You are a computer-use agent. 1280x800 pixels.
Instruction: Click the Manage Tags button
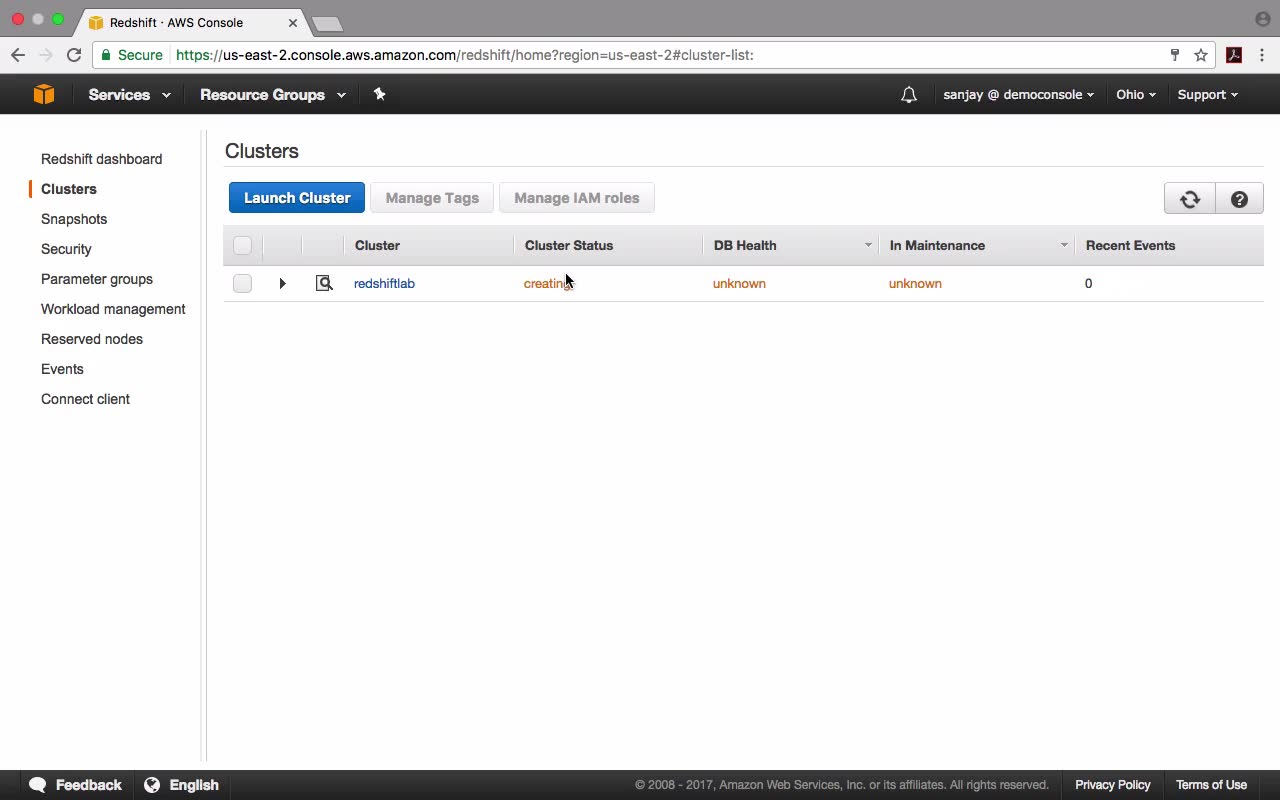tap(432, 198)
